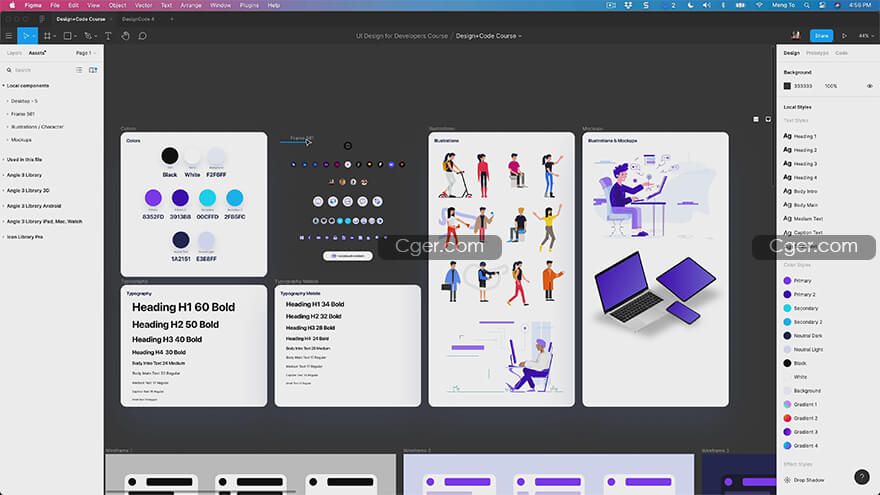Open the 44% zoom dropdown

866,36
